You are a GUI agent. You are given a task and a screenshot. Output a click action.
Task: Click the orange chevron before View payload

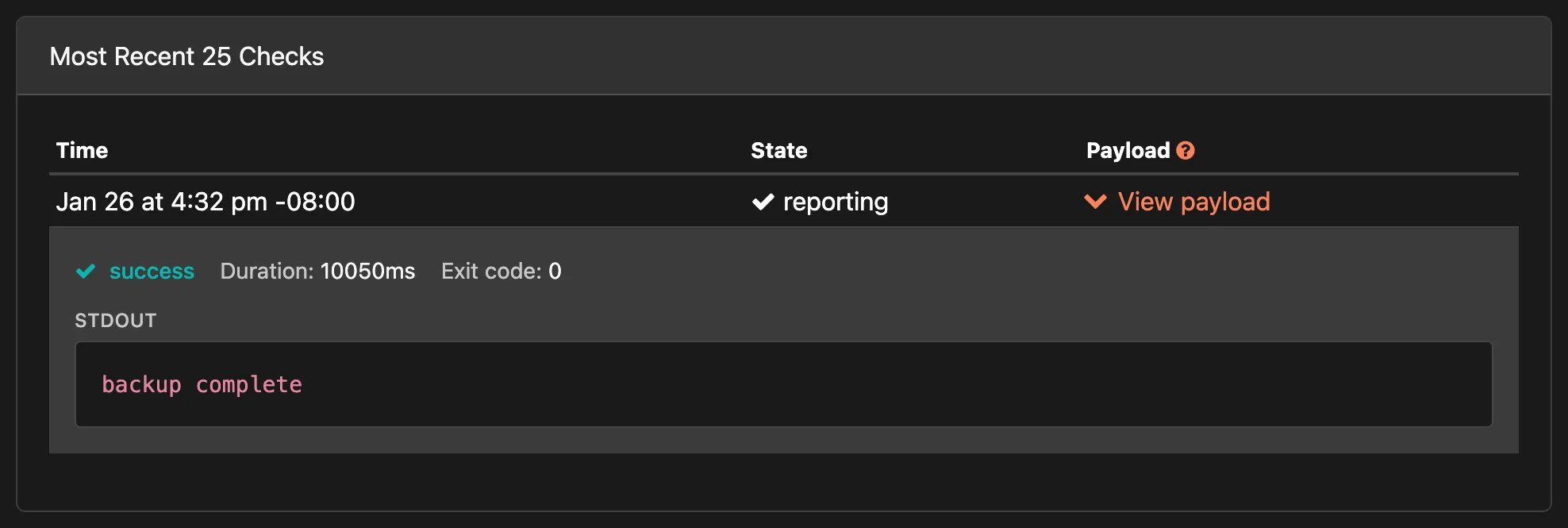click(x=1095, y=202)
